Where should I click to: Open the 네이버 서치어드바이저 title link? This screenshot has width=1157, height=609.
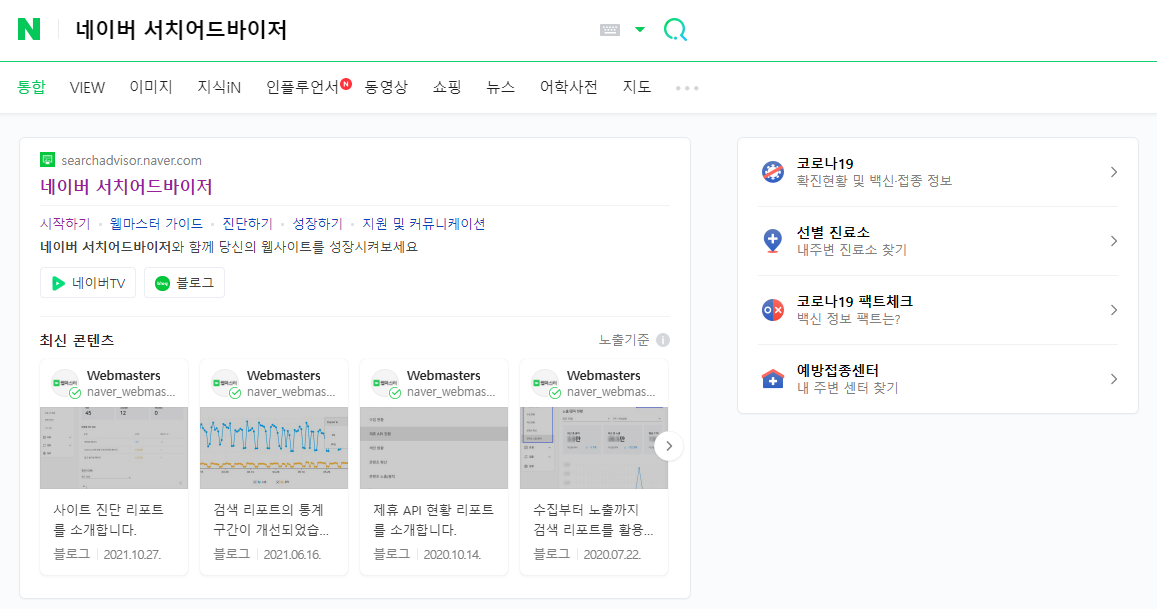pos(126,186)
